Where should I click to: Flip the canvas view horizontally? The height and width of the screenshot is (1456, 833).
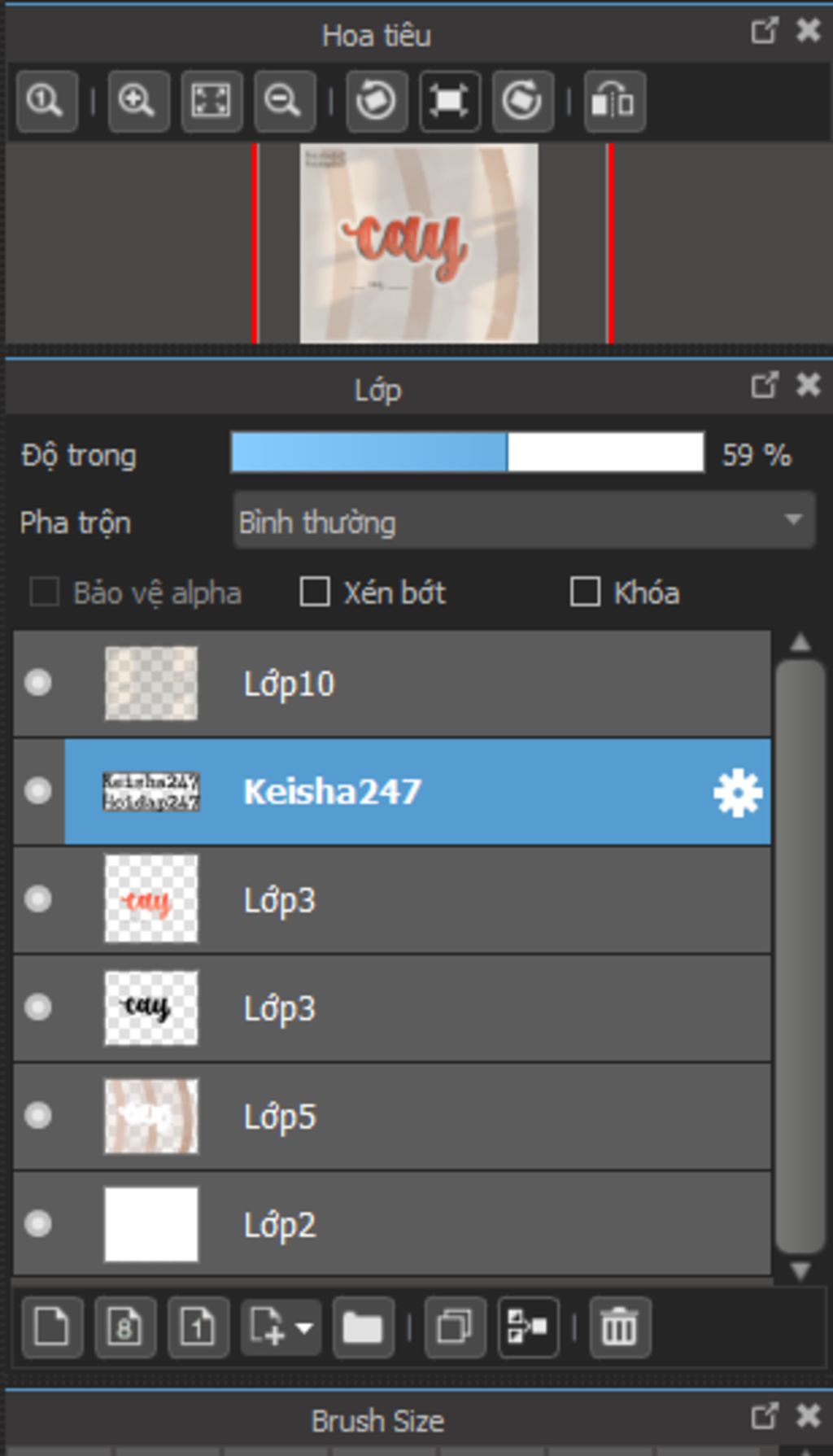[x=614, y=101]
